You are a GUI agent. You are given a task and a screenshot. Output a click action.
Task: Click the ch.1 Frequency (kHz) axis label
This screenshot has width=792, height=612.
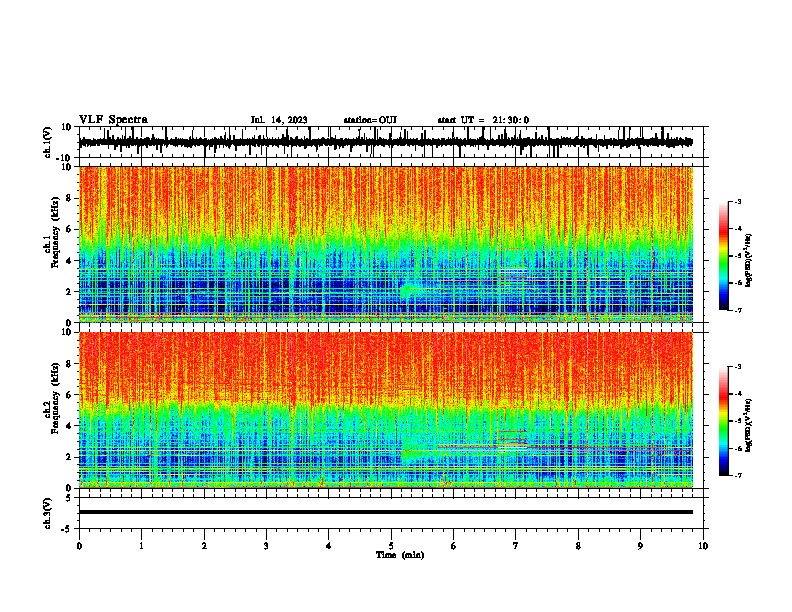(x=52, y=231)
